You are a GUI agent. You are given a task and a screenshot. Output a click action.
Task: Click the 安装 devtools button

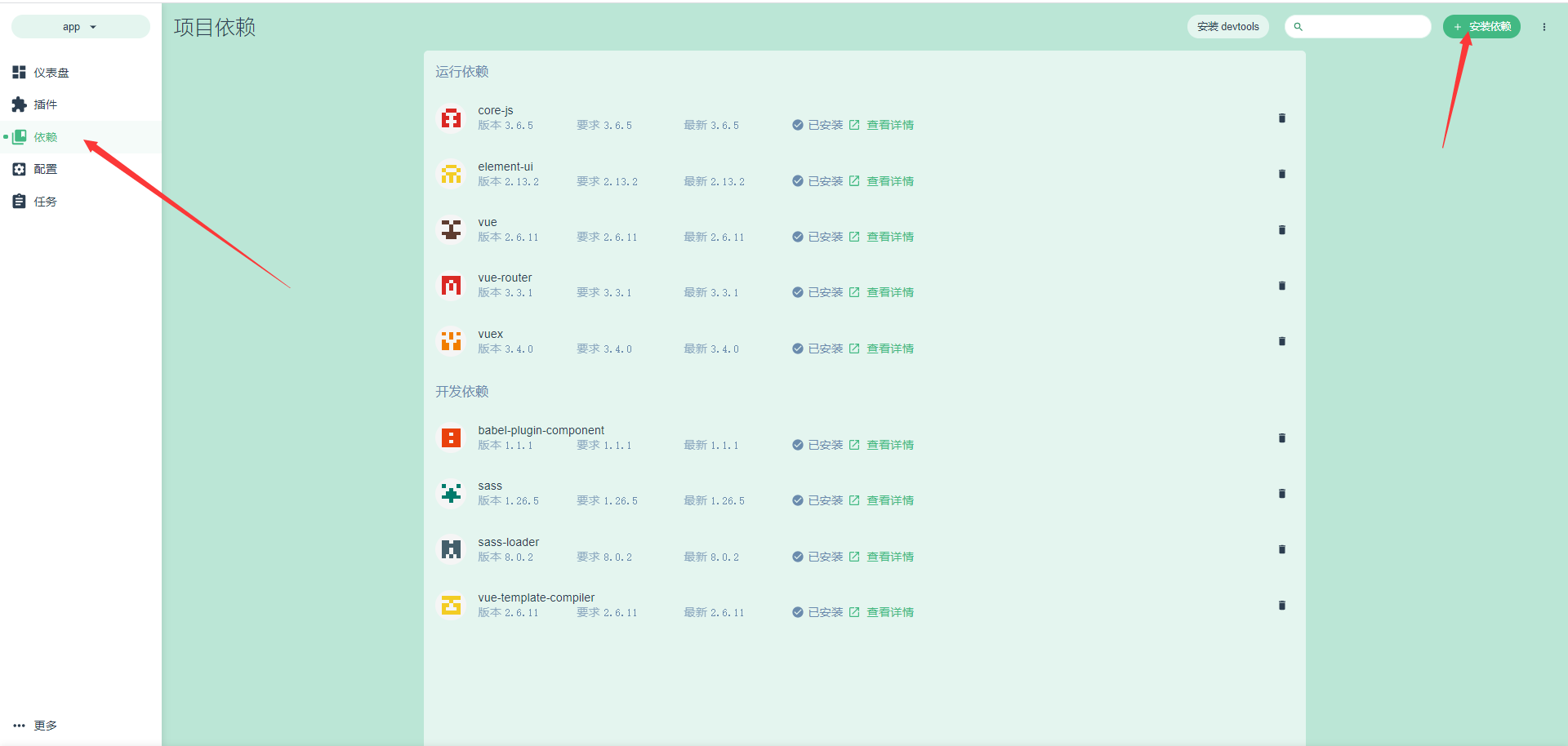(1227, 27)
